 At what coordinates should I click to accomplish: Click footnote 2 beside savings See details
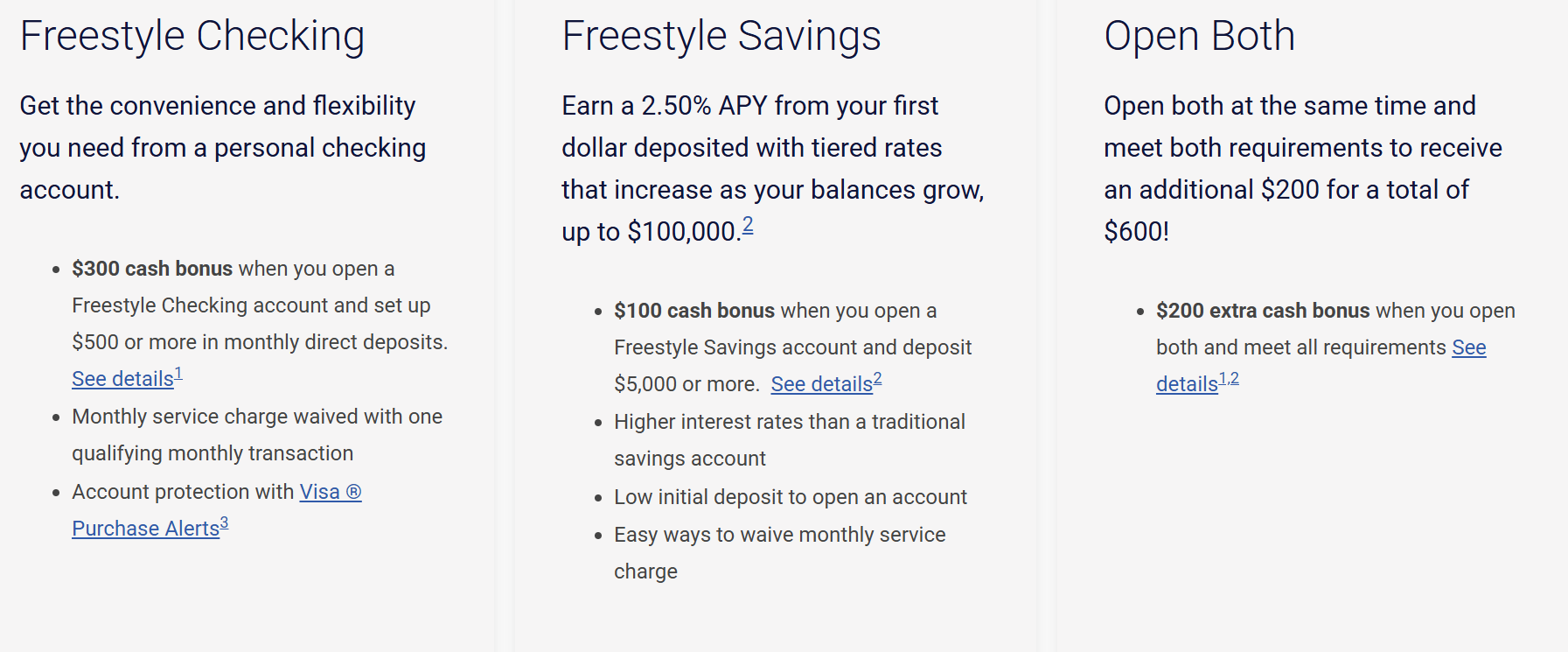877,379
